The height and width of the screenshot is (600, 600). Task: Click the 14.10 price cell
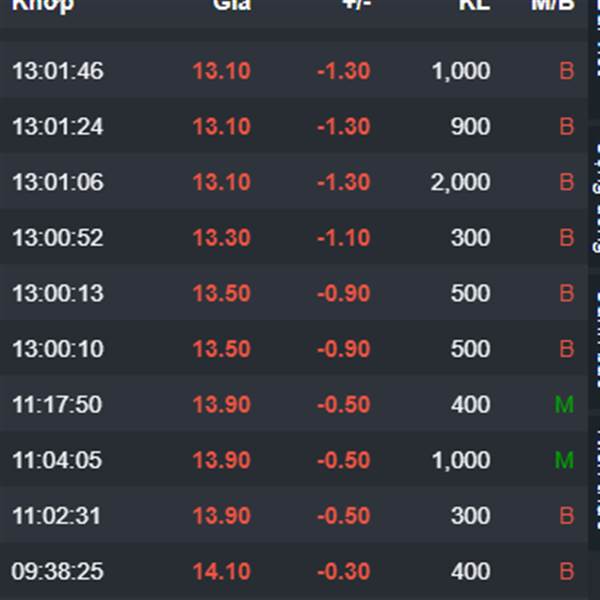click(222, 571)
